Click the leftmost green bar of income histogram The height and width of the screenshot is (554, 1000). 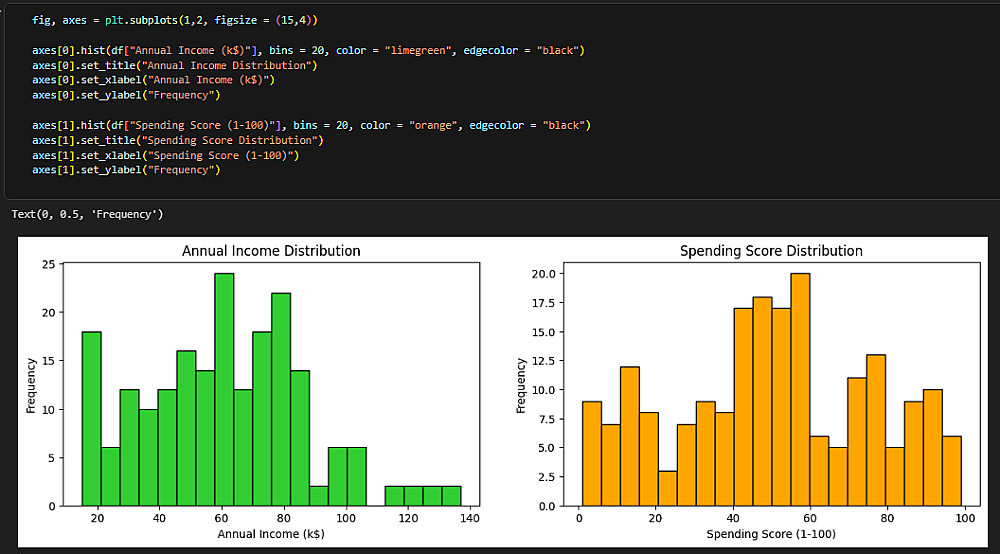tap(91, 420)
